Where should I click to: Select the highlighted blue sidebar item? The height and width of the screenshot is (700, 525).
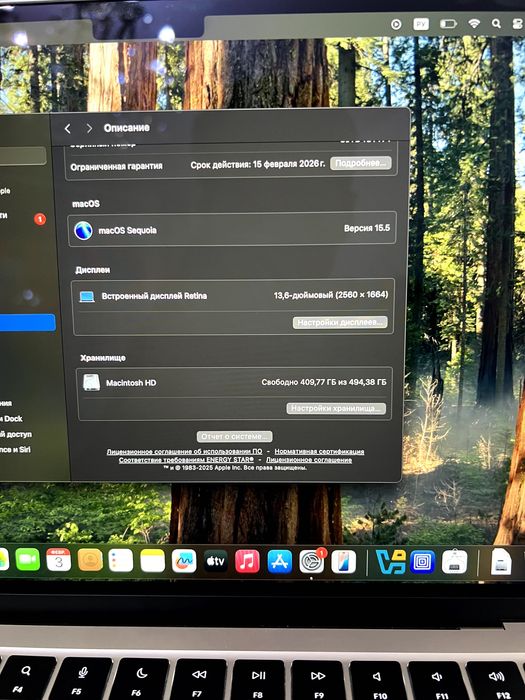pyautogui.click(x=27, y=322)
